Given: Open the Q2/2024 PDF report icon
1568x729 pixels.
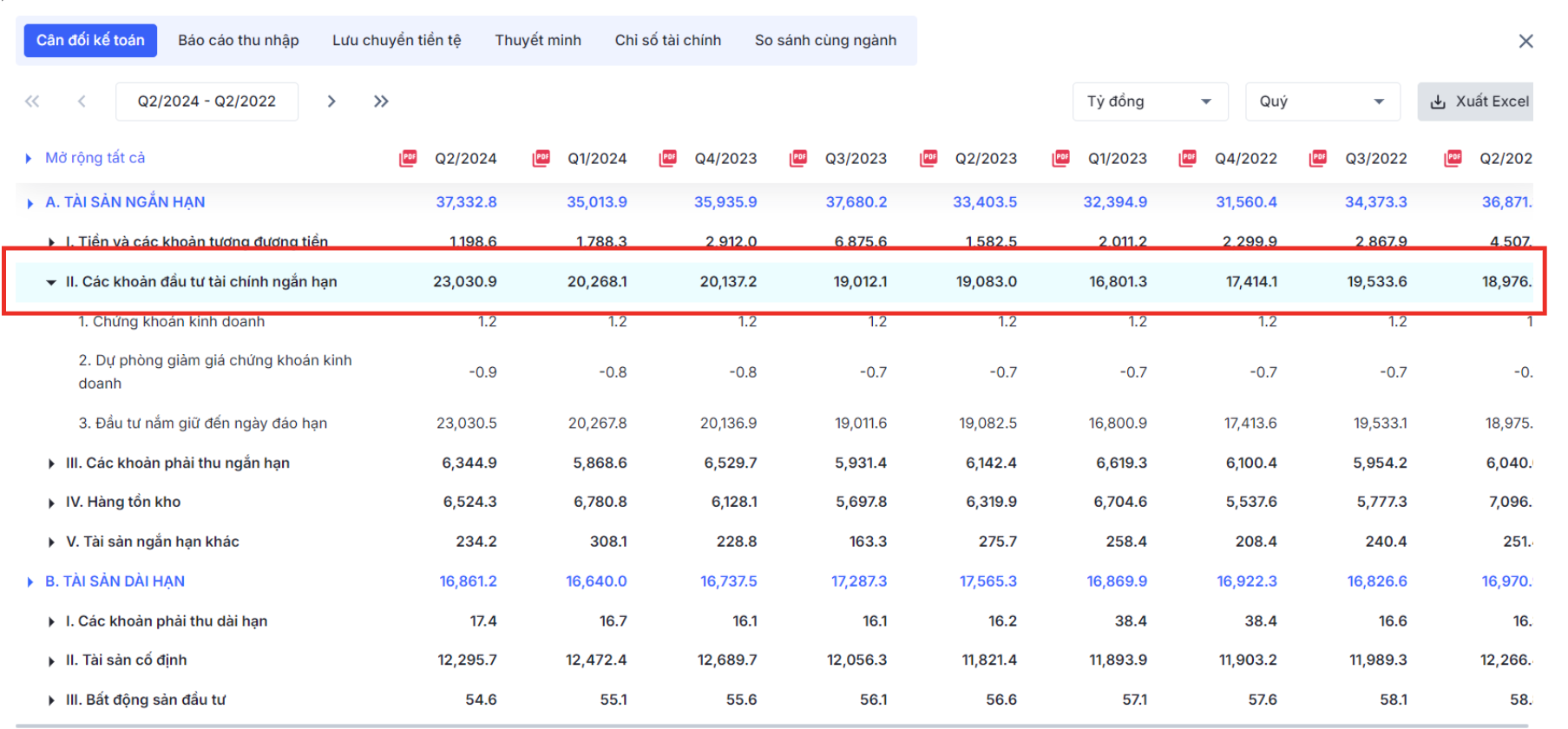Looking at the screenshot, I should tap(408, 158).
